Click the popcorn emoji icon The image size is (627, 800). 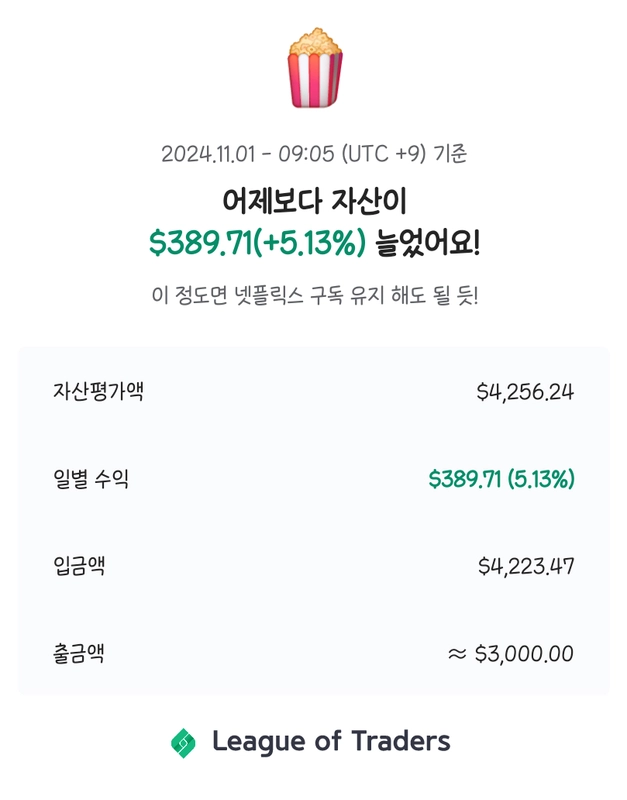(x=315, y=68)
